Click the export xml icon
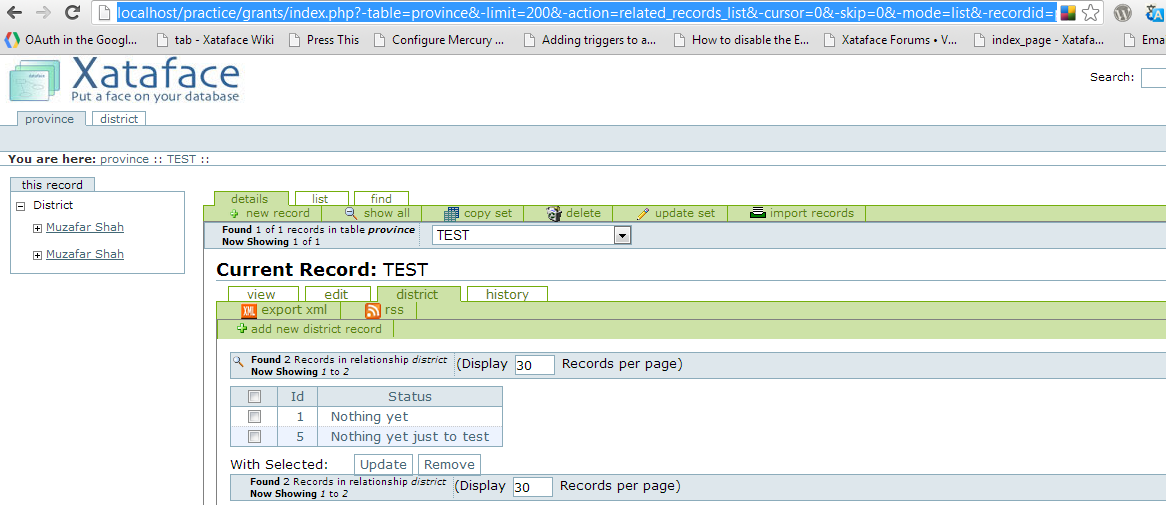The height and width of the screenshot is (505, 1166). (249, 311)
